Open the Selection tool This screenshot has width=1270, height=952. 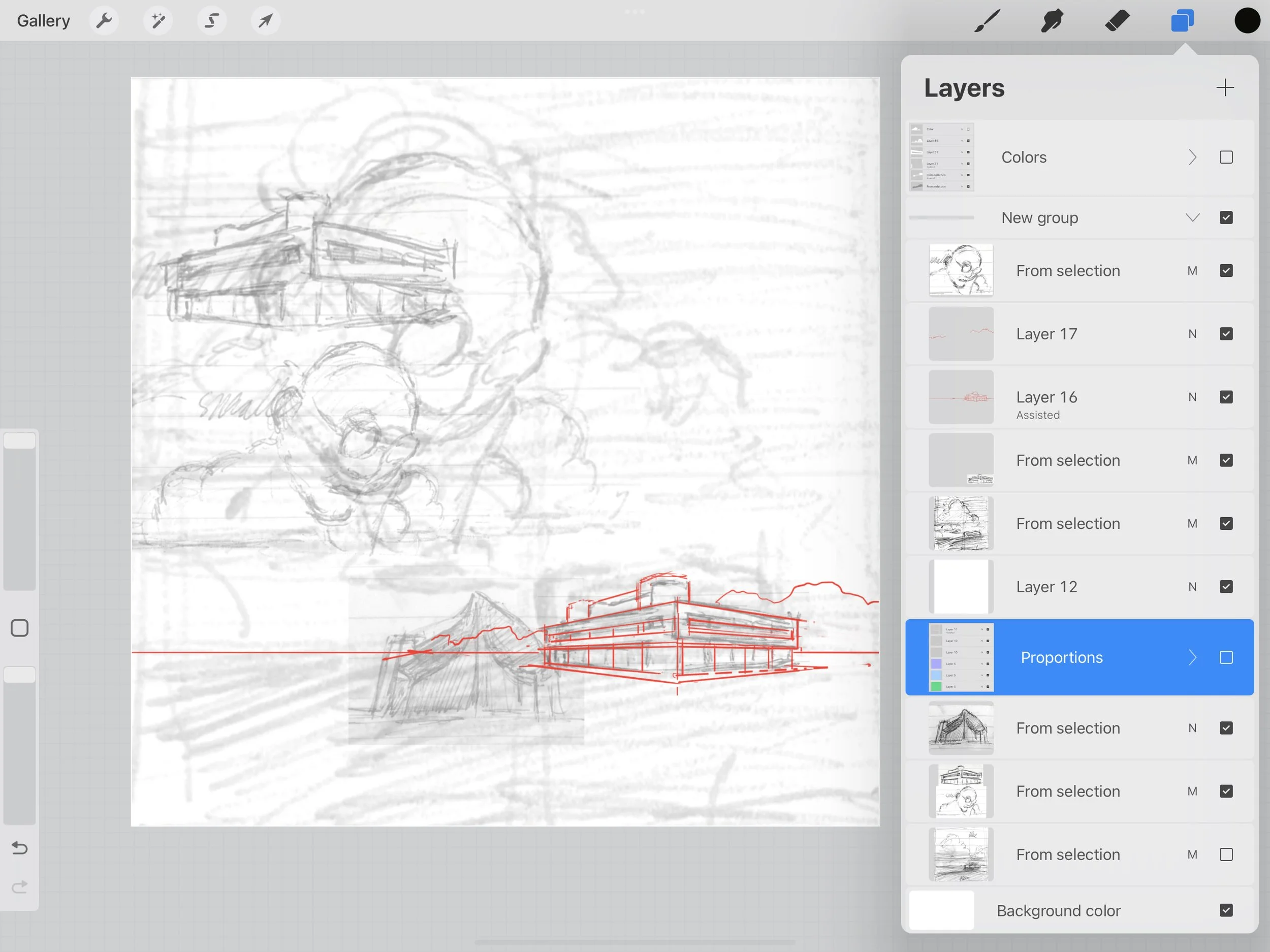(211, 20)
